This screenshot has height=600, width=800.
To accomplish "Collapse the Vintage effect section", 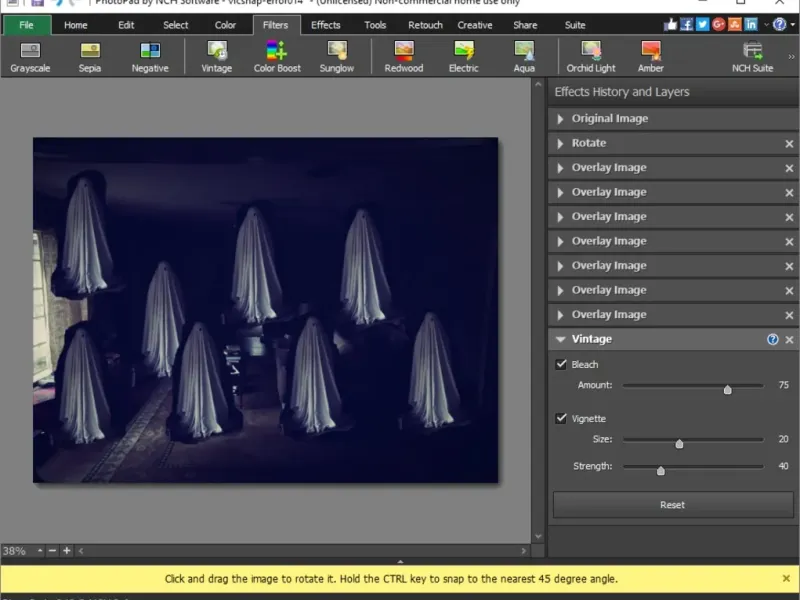I will pos(561,339).
